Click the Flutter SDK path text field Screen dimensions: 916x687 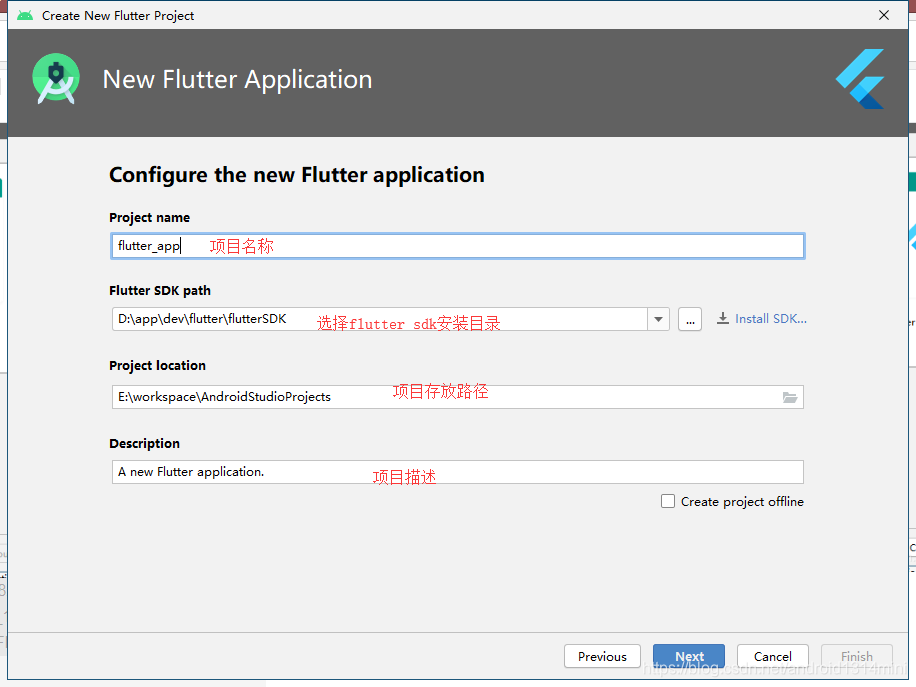(380, 319)
